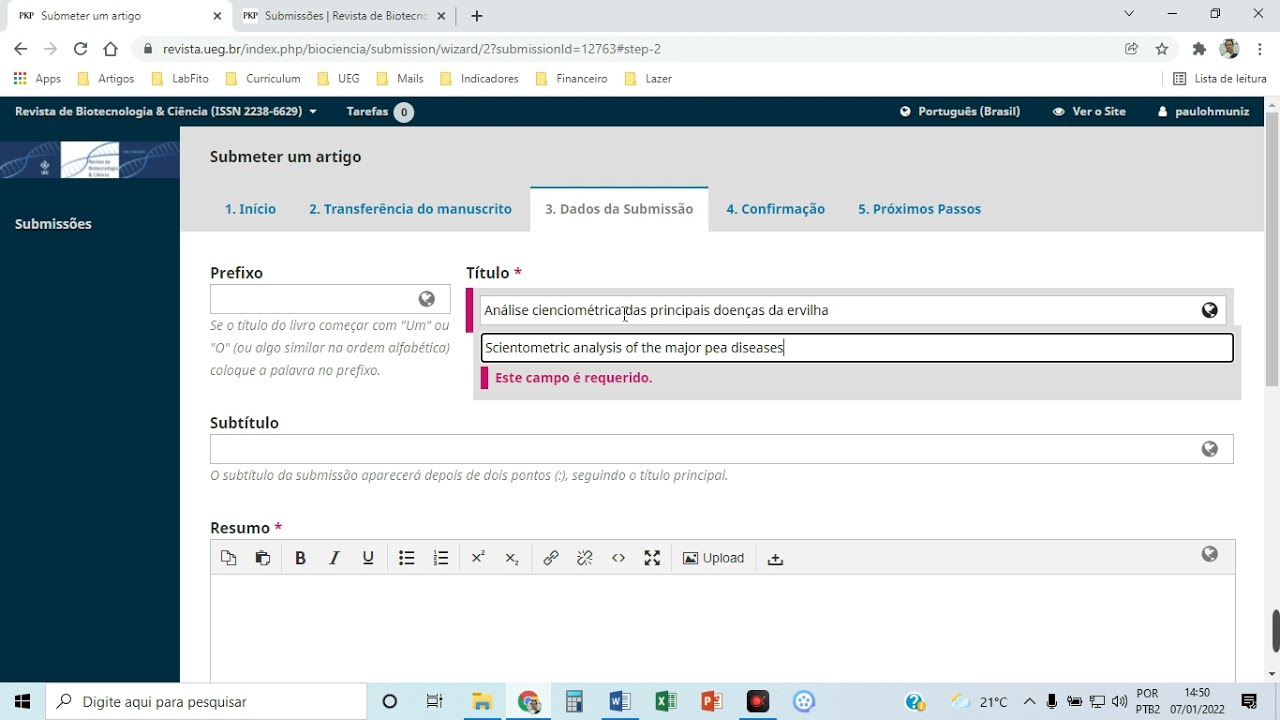Screen dimensions: 1280x720
Task: Click the download icon in editor toolbar
Action: [775, 558]
